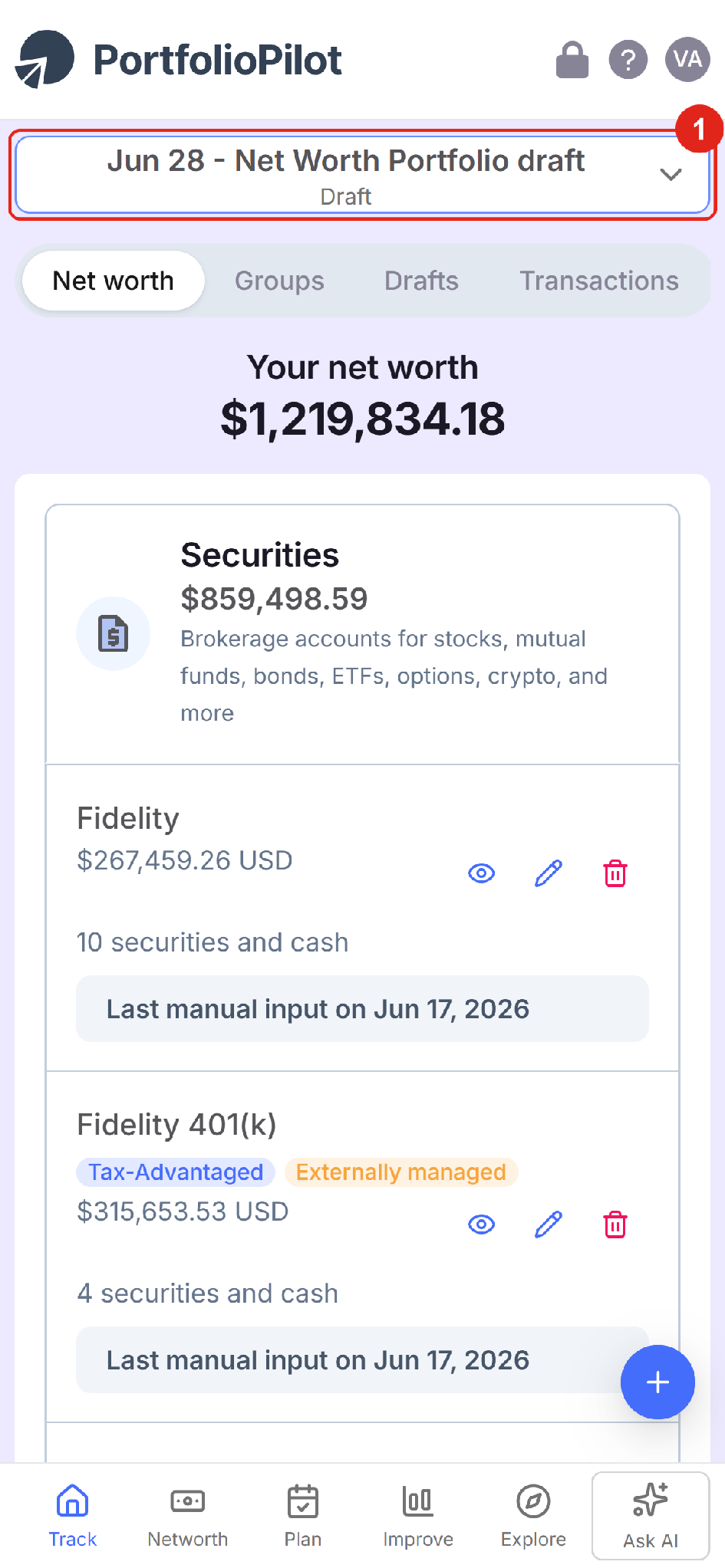Edit the Fidelity account with pencil icon
This screenshot has width=725, height=1568.
(x=549, y=873)
